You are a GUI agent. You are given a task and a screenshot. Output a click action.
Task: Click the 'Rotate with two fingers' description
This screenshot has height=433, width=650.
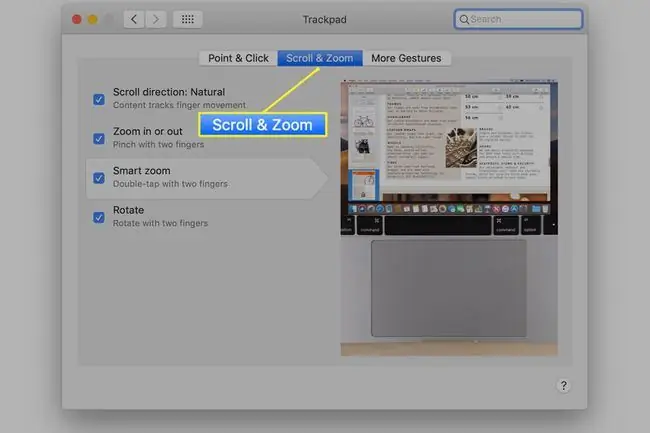point(160,223)
